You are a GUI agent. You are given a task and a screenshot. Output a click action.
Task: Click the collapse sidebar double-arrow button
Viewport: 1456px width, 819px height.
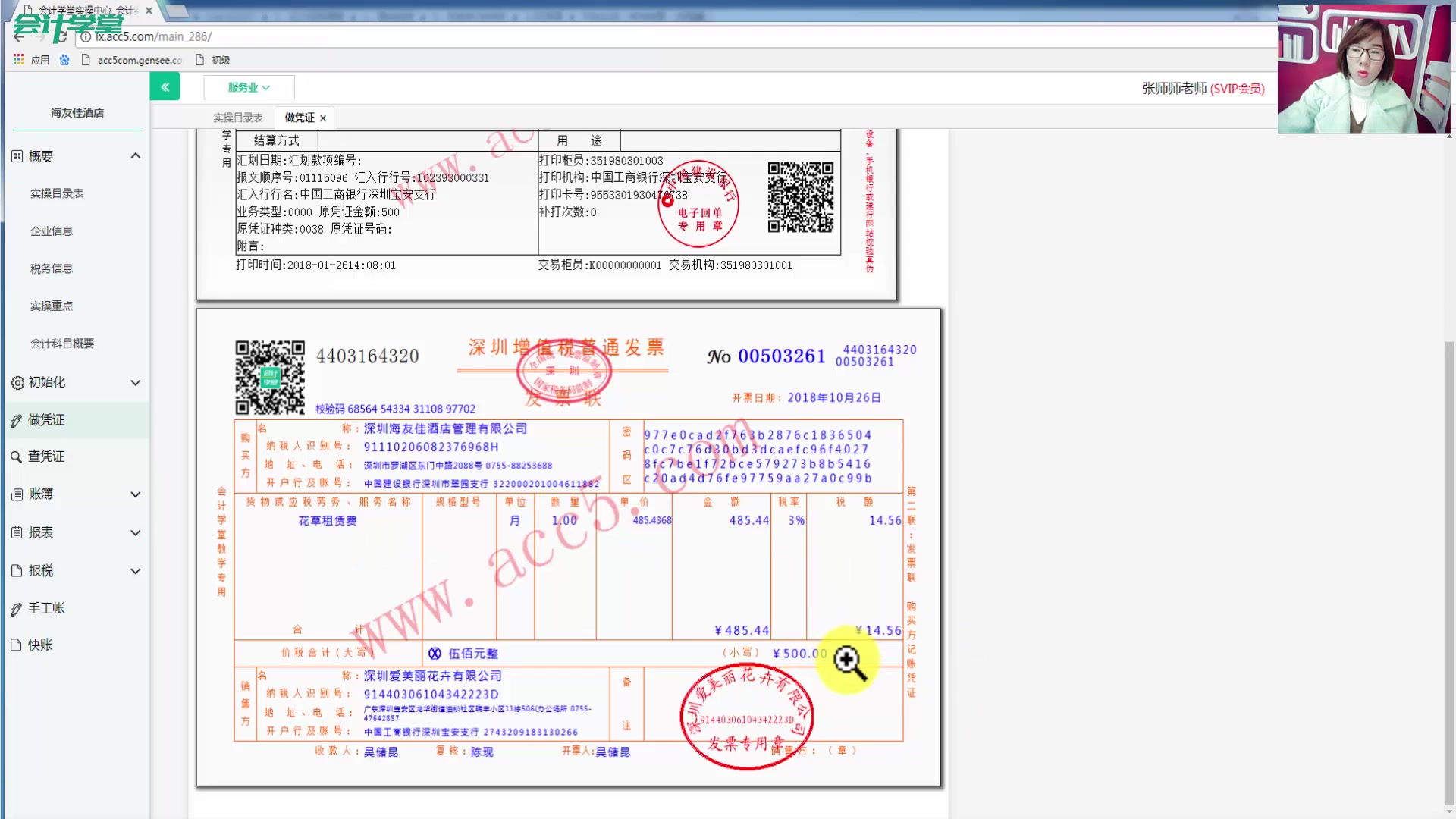[165, 87]
